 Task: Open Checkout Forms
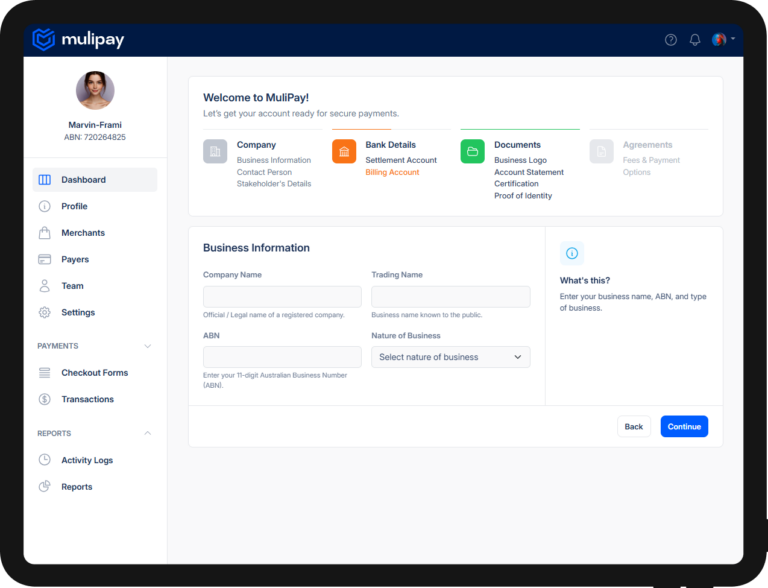pyautogui.click(x=95, y=373)
